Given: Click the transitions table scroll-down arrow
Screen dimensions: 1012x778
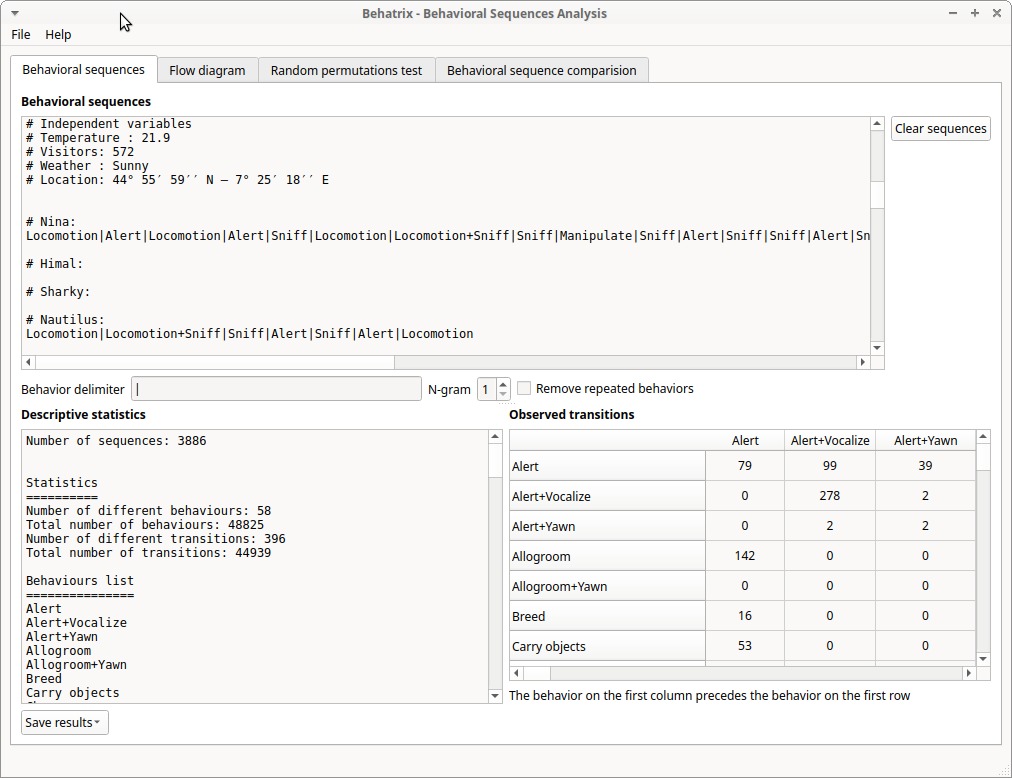Looking at the screenshot, I should coord(983,659).
